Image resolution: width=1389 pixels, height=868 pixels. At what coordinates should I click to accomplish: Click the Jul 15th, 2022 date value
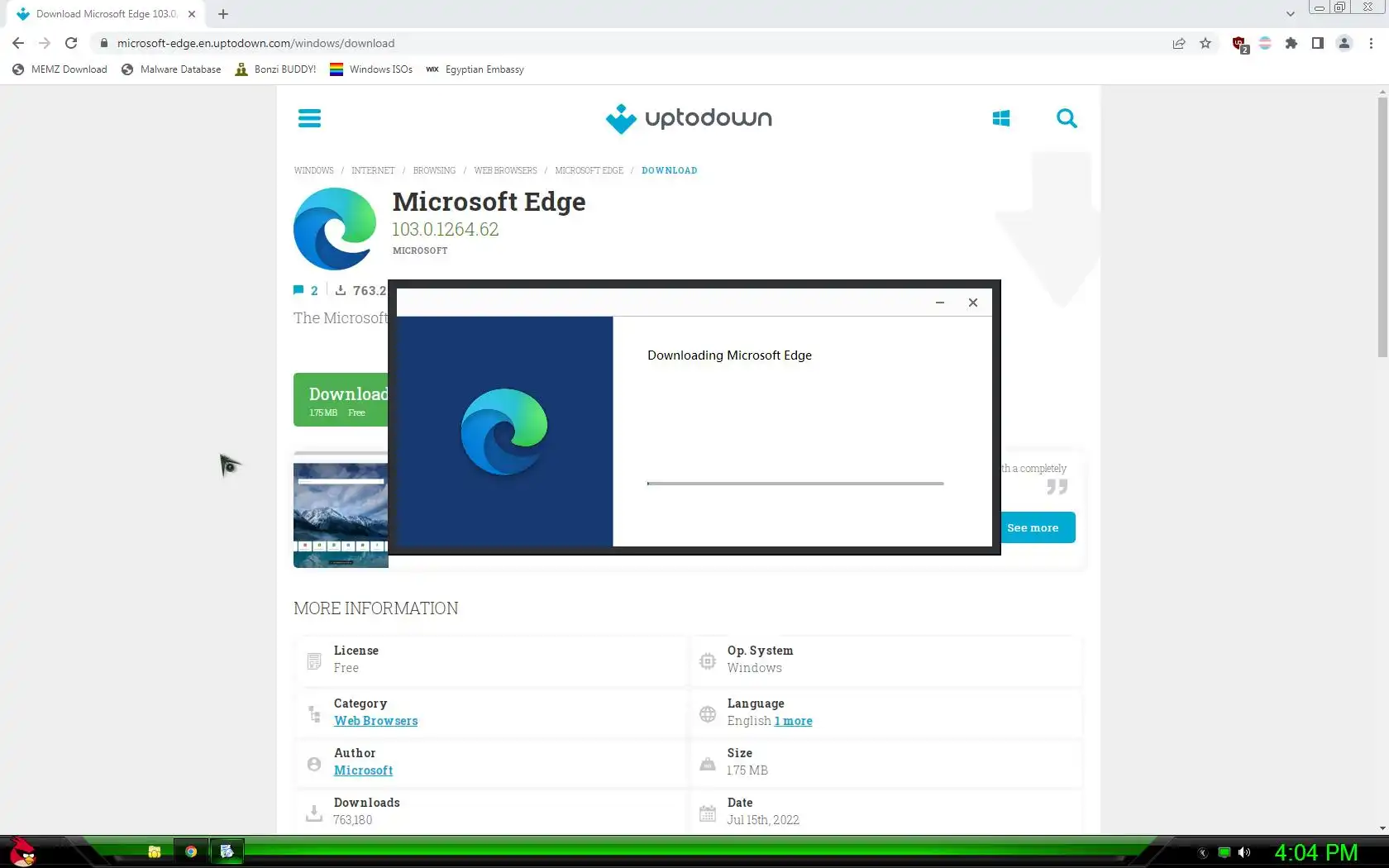click(763, 820)
